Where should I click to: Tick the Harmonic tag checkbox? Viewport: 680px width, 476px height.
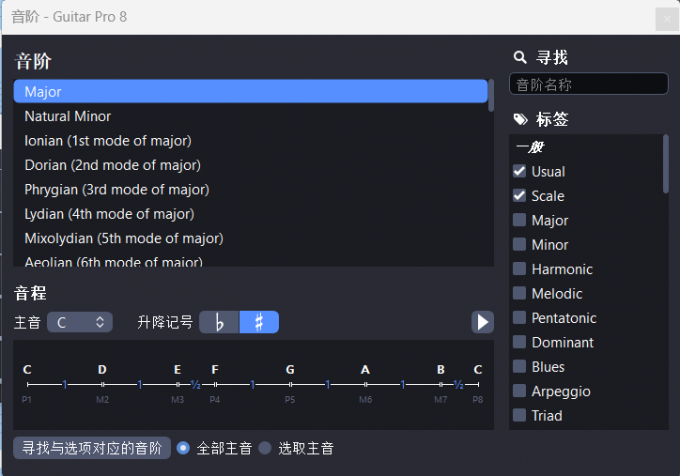519,269
